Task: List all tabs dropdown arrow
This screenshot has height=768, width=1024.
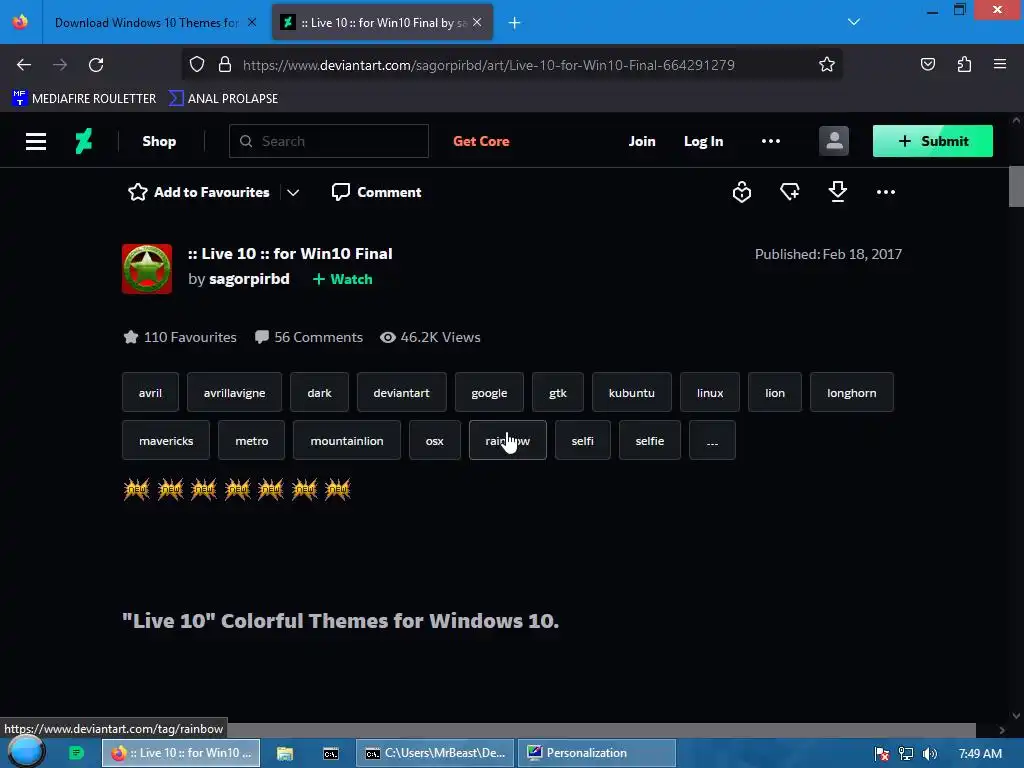Action: [854, 22]
